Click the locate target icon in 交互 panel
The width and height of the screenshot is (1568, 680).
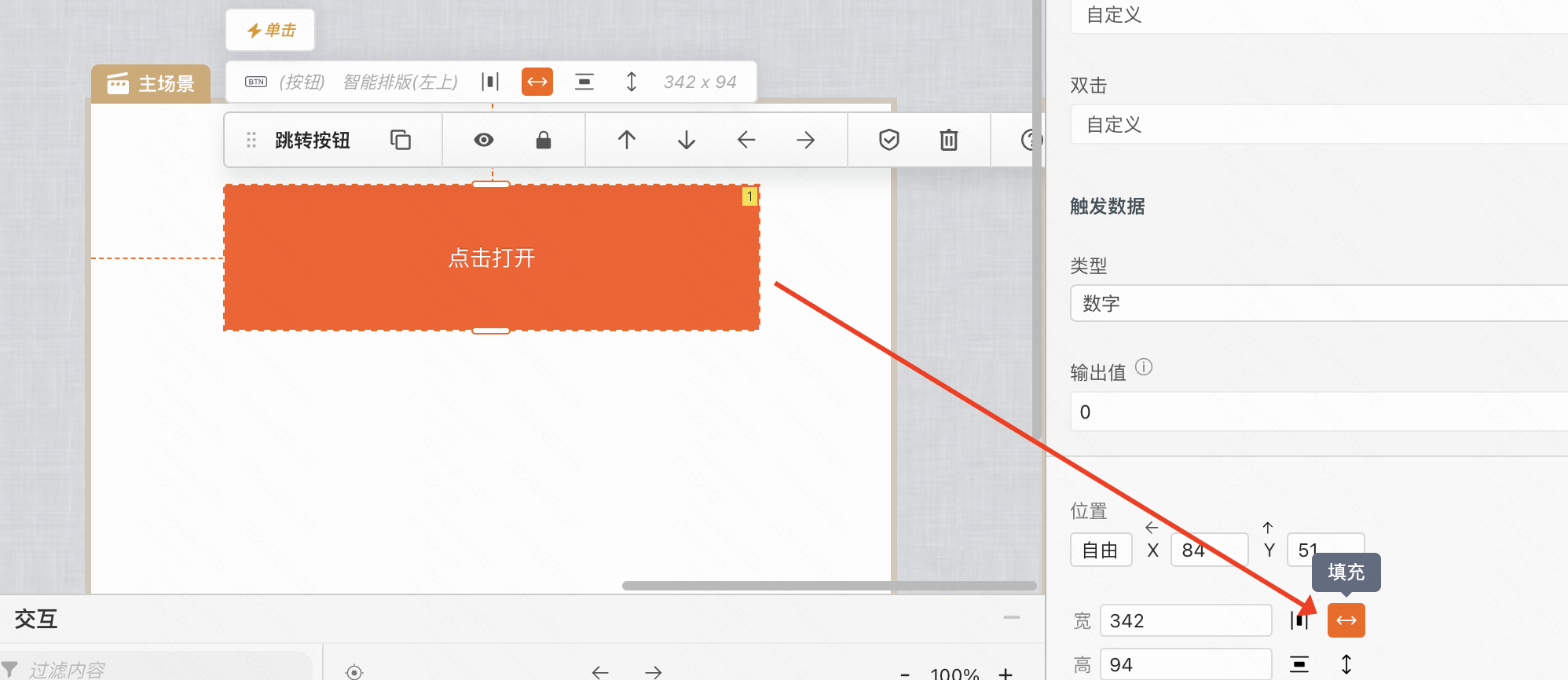click(354, 672)
